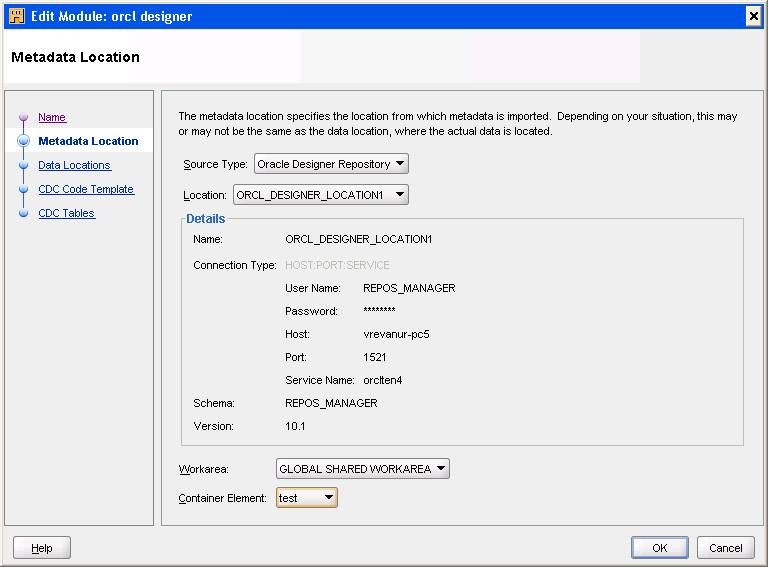Navigate to CDC Code Template step

[86, 190]
